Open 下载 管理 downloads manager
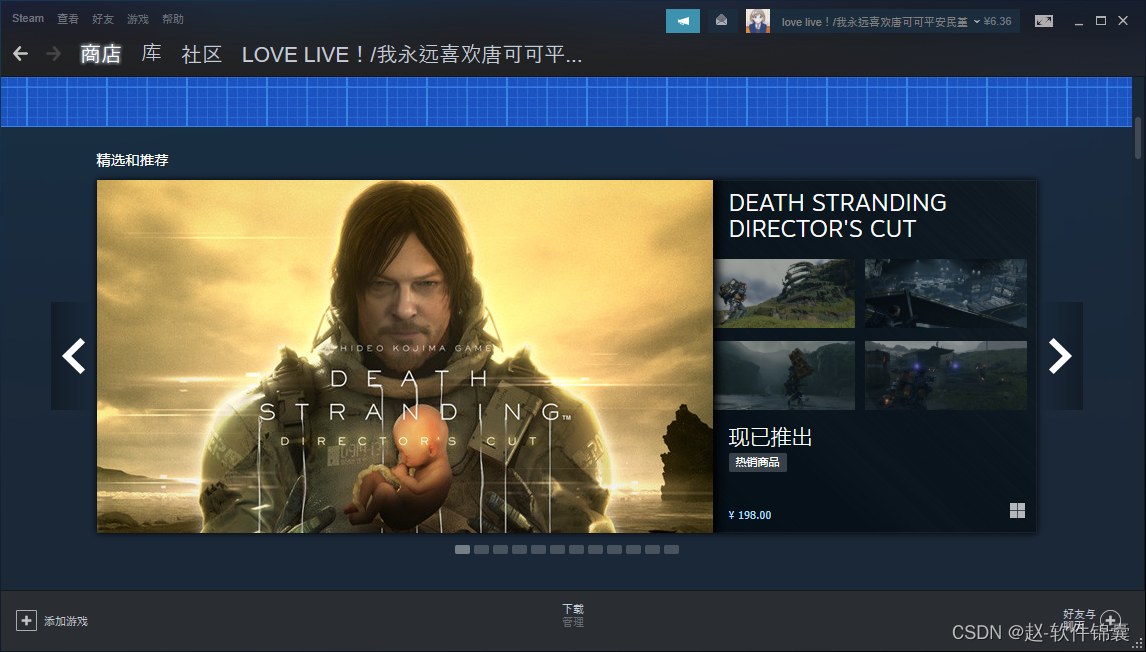 tap(573, 615)
